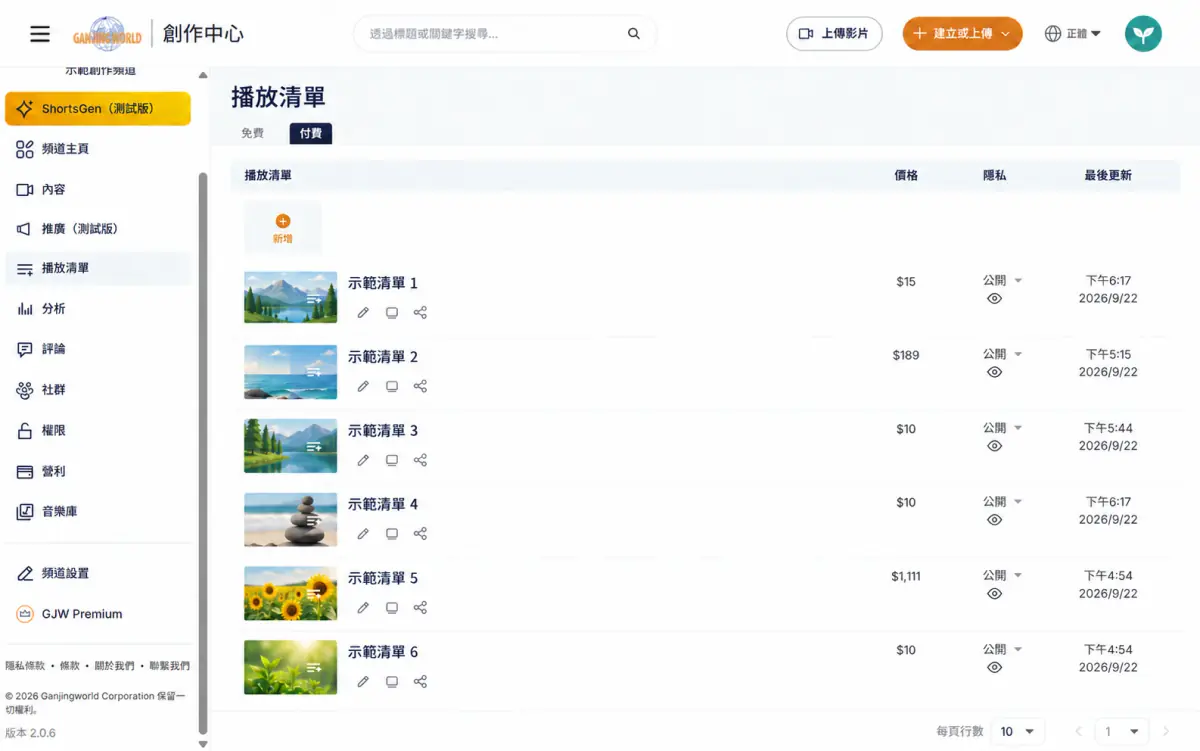Edit playlist 示範清單 2 via pencil icon

point(363,386)
